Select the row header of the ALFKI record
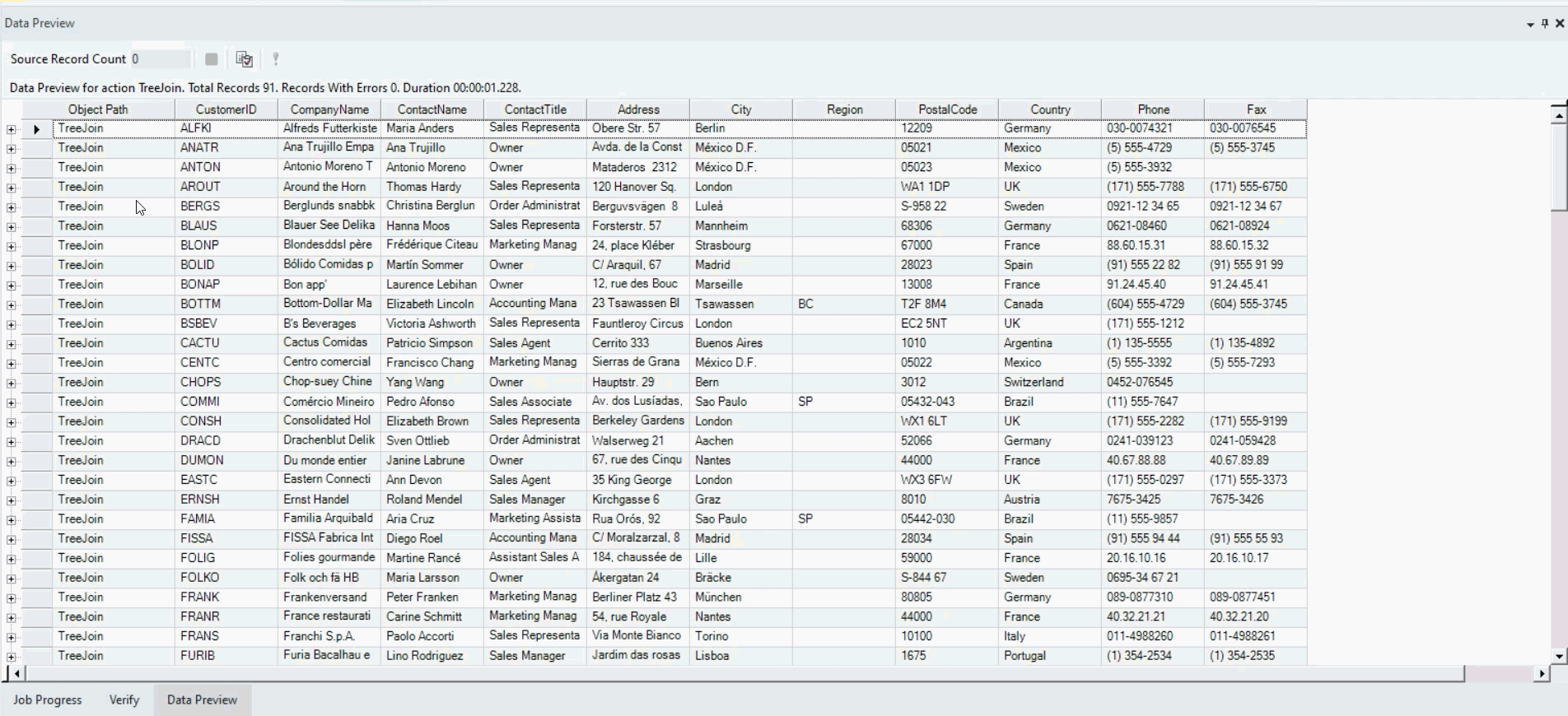 pos(37,129)
